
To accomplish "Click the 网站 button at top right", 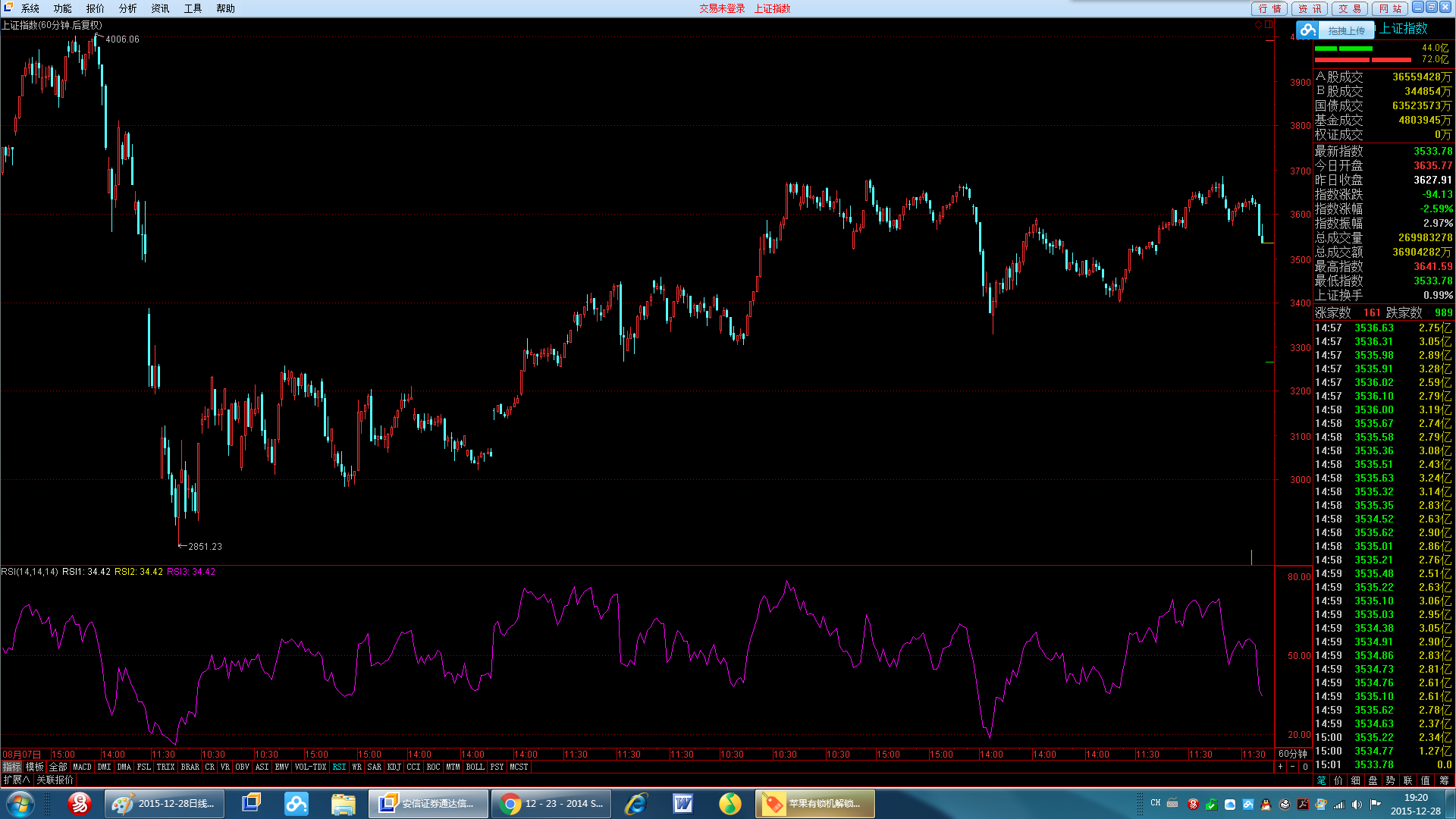I will (1390, 8).
